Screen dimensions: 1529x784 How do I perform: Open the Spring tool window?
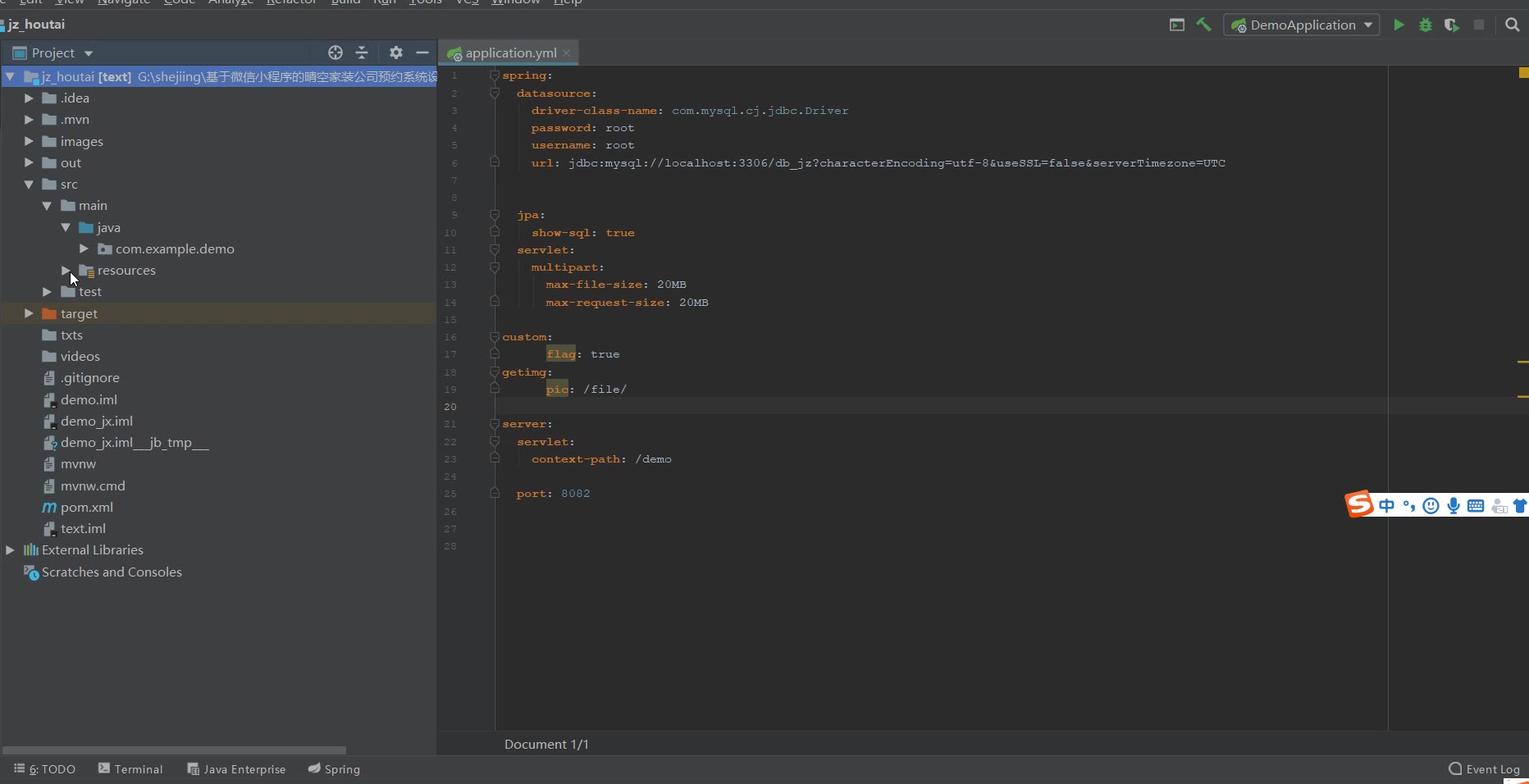(x=334, y=769)
